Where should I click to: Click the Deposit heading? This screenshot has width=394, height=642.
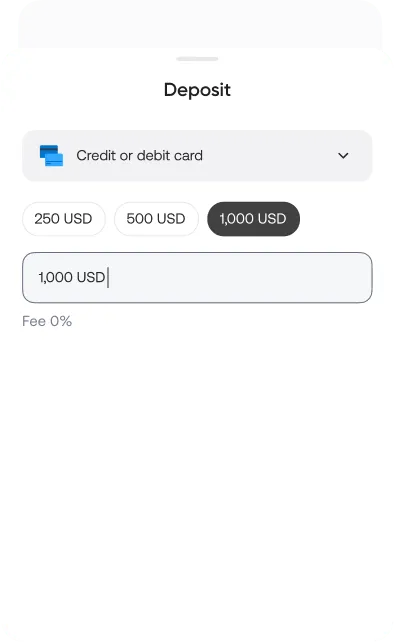[x=197, y=90]
